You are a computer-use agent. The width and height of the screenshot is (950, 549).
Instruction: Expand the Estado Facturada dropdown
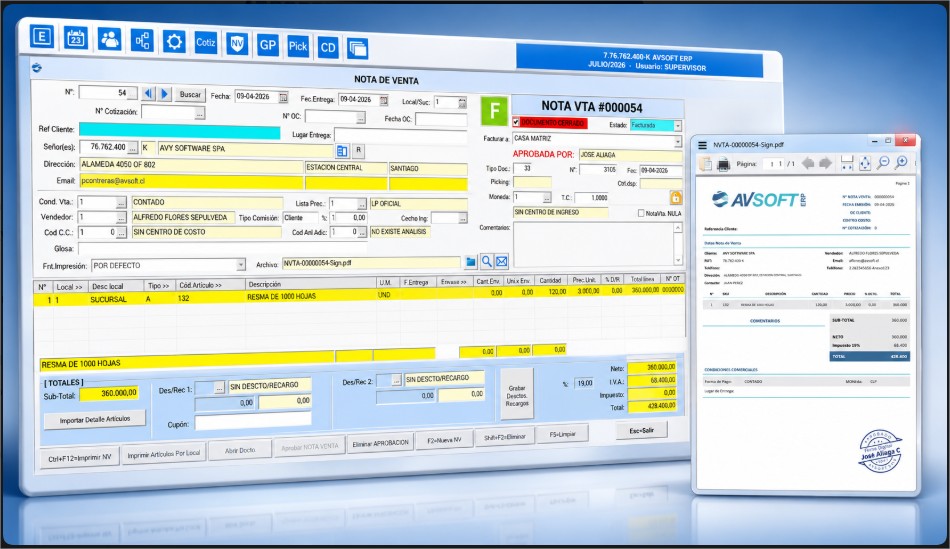tap(678, 125)
